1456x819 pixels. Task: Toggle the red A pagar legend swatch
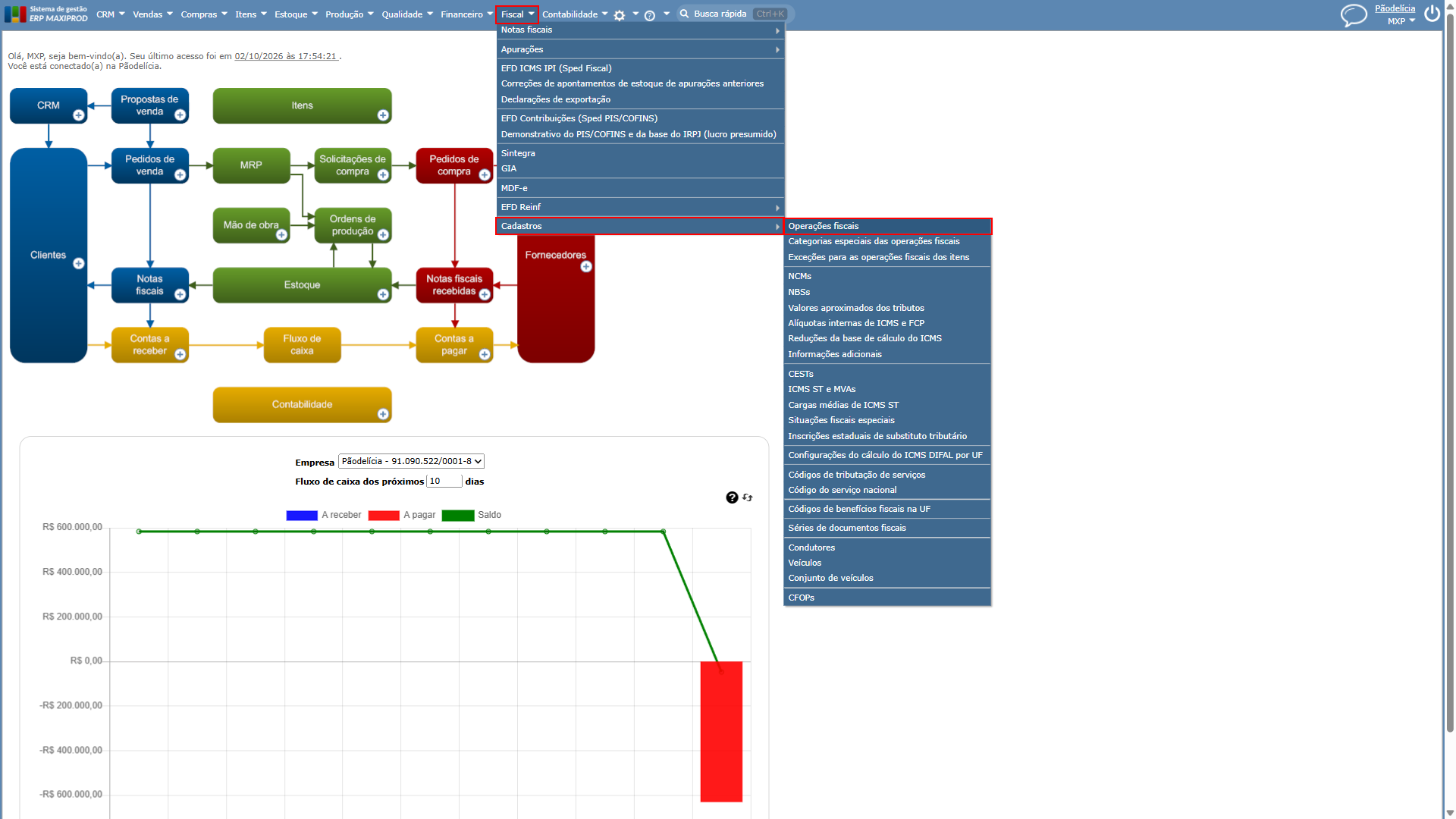click(x=383, y=515)
